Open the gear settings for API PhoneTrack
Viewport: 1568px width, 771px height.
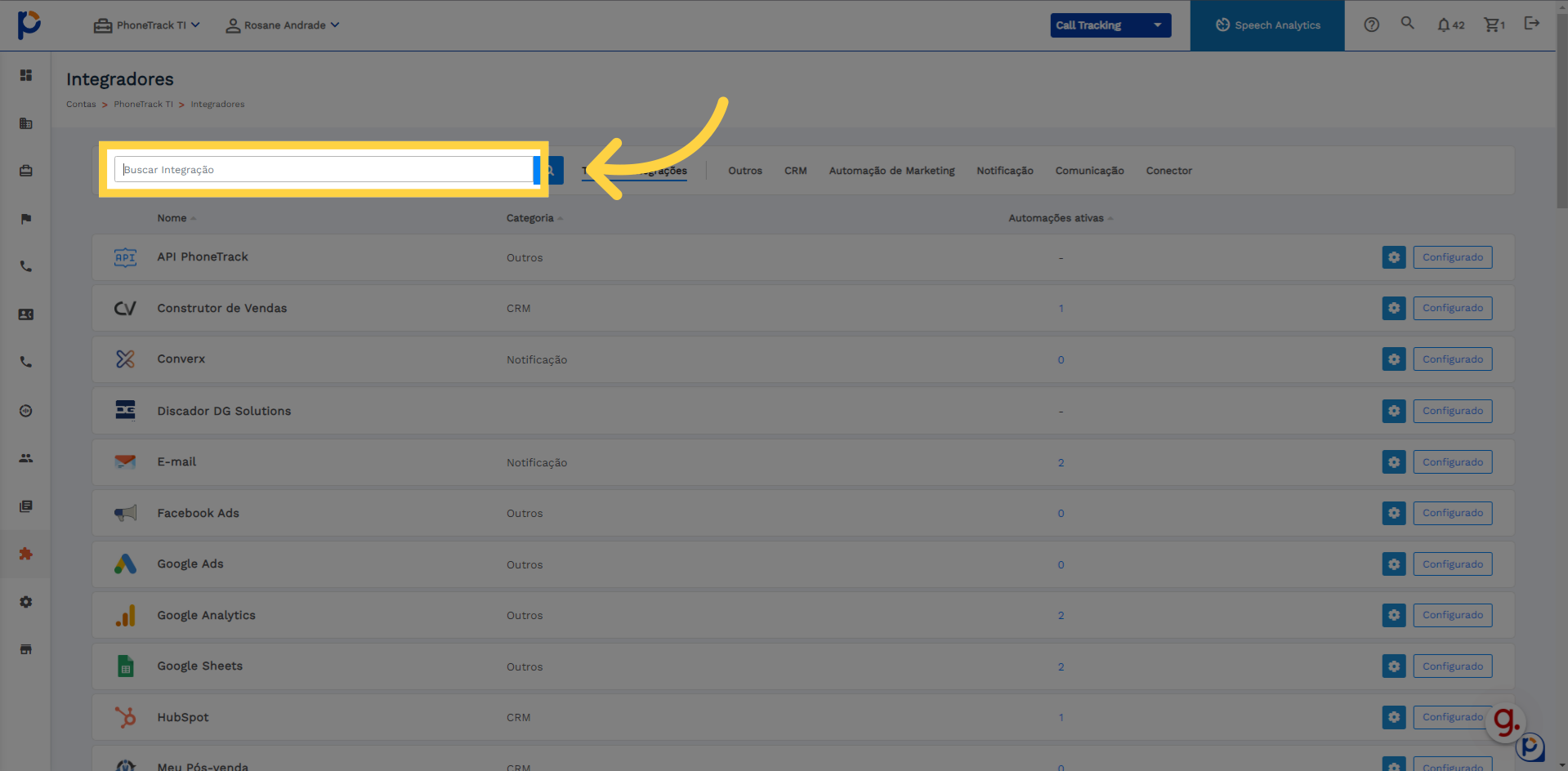1394,257
